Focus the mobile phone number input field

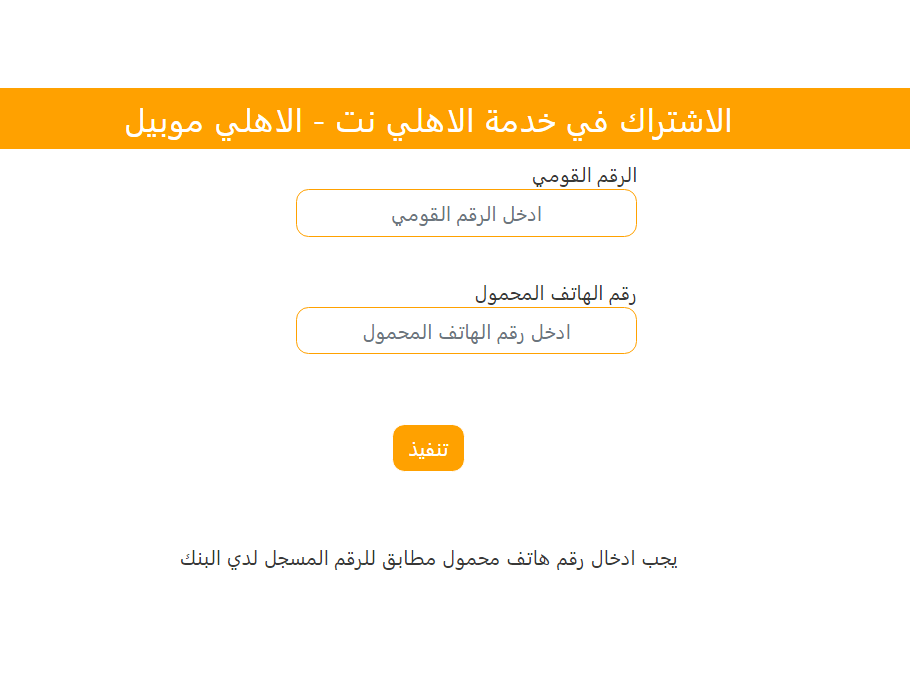[x=466, y=331]
